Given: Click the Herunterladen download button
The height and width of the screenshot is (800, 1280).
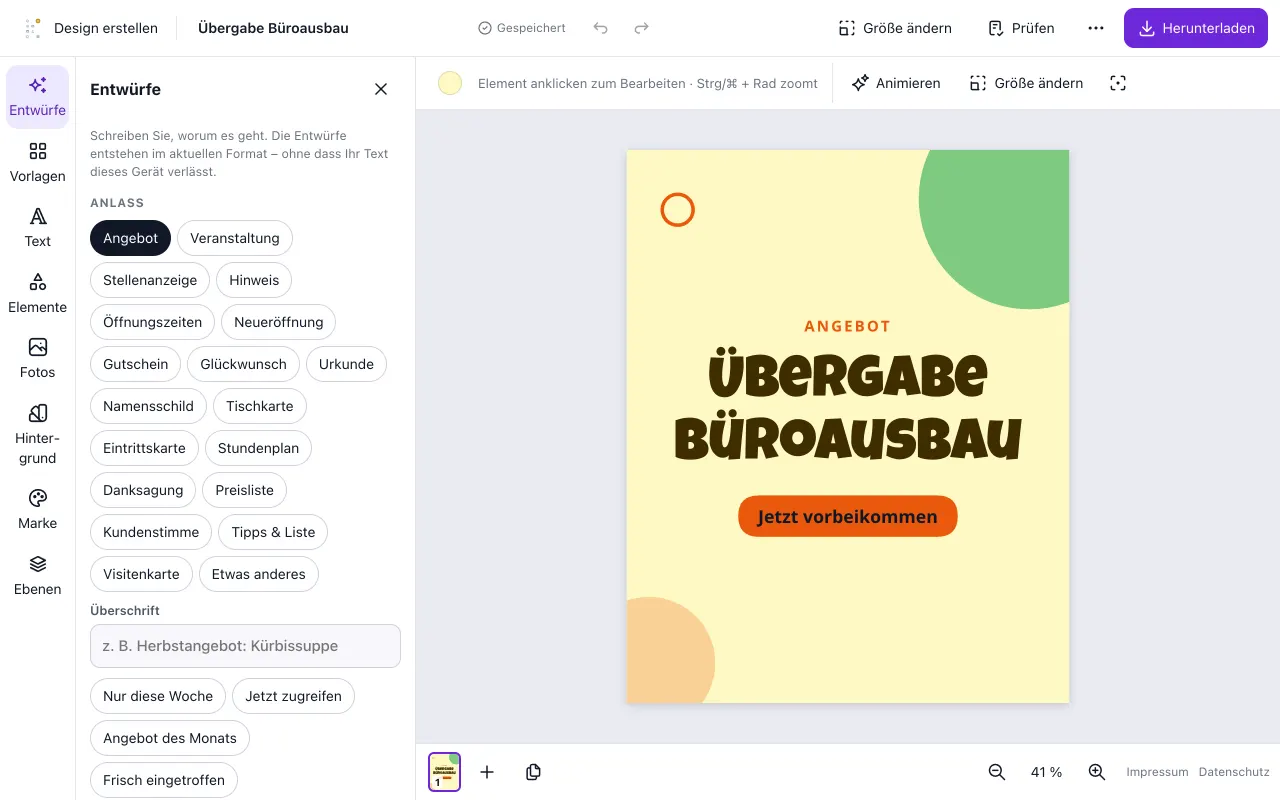Looking at the screenshot, I should click(1196, 28).
